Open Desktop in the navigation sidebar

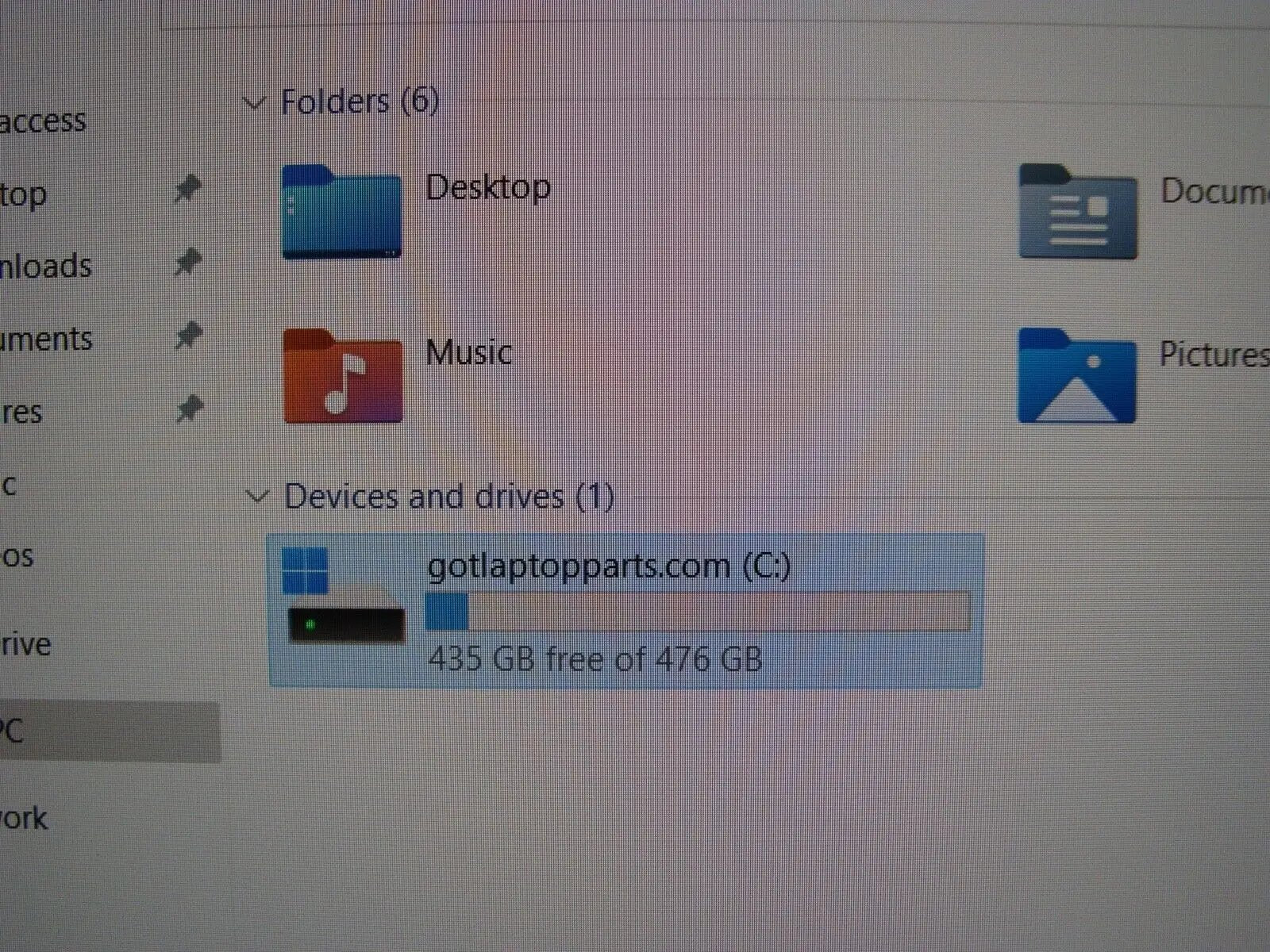click(x=24, y=194)
